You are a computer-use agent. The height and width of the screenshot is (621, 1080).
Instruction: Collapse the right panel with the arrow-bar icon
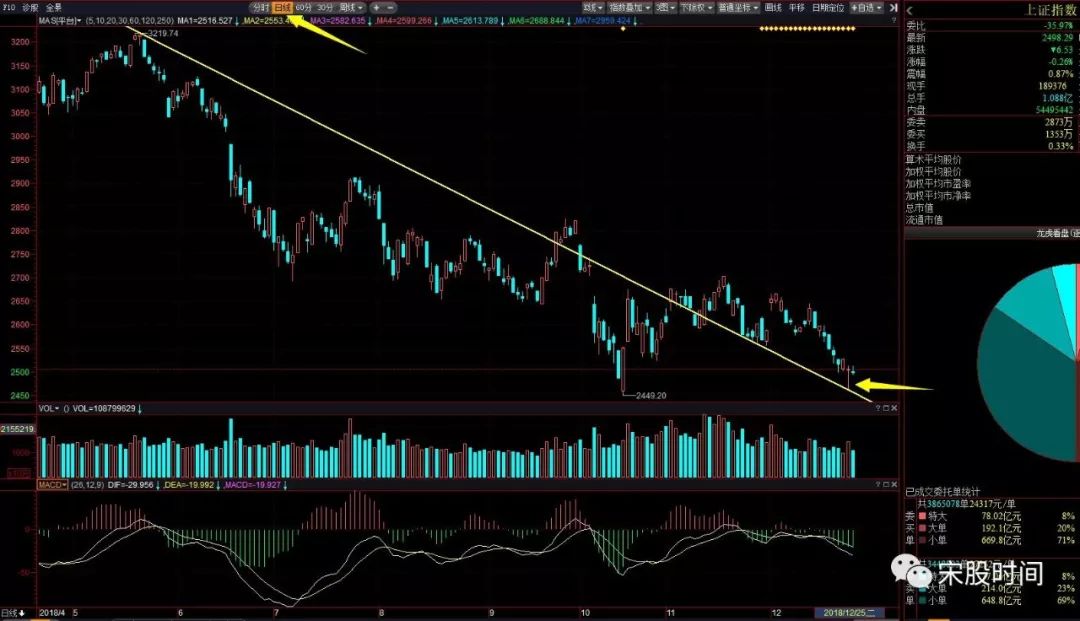pyautogui.click(x=893, y=7)
